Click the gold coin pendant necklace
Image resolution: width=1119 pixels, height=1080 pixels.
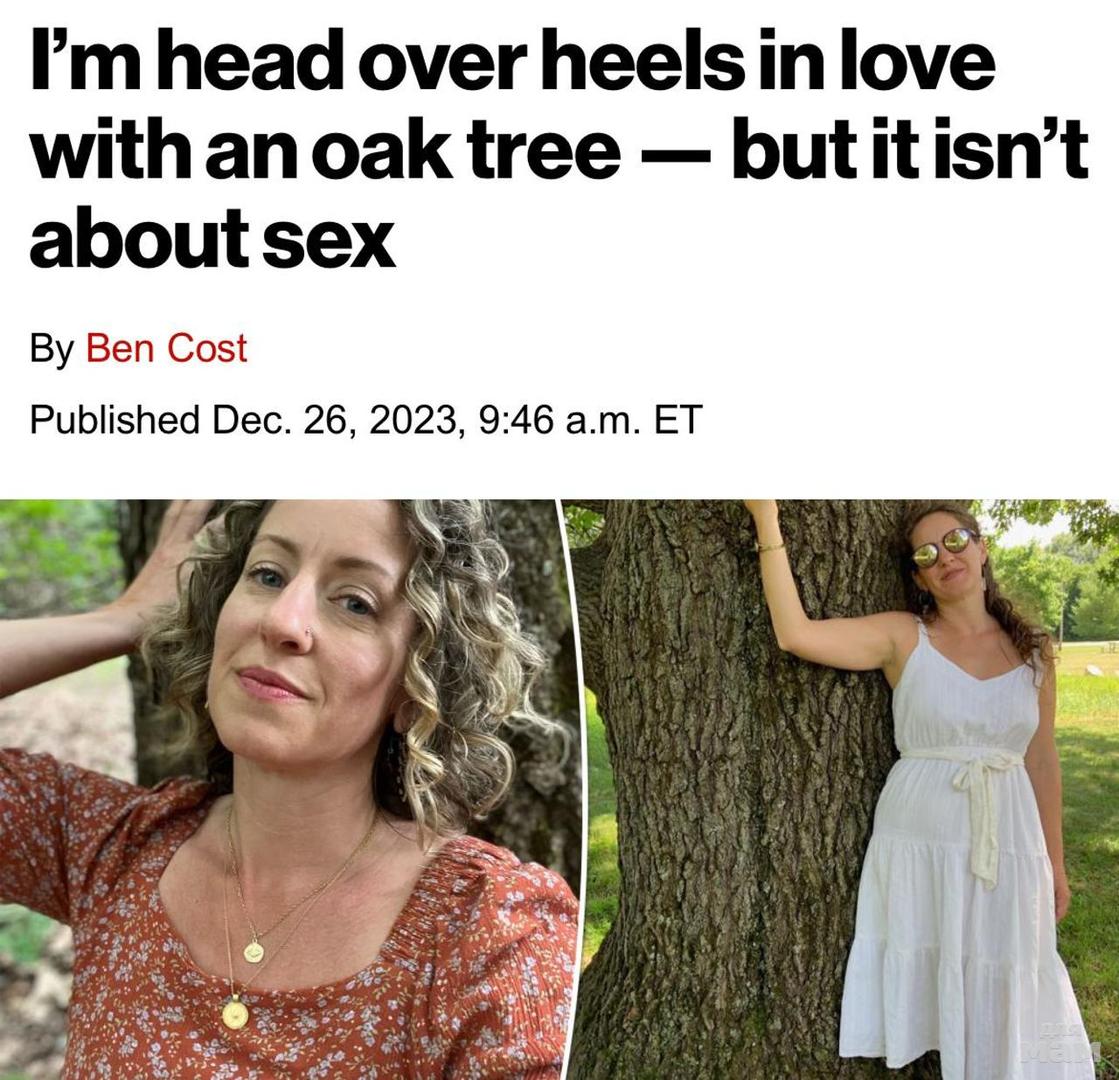coord(235,1014)
